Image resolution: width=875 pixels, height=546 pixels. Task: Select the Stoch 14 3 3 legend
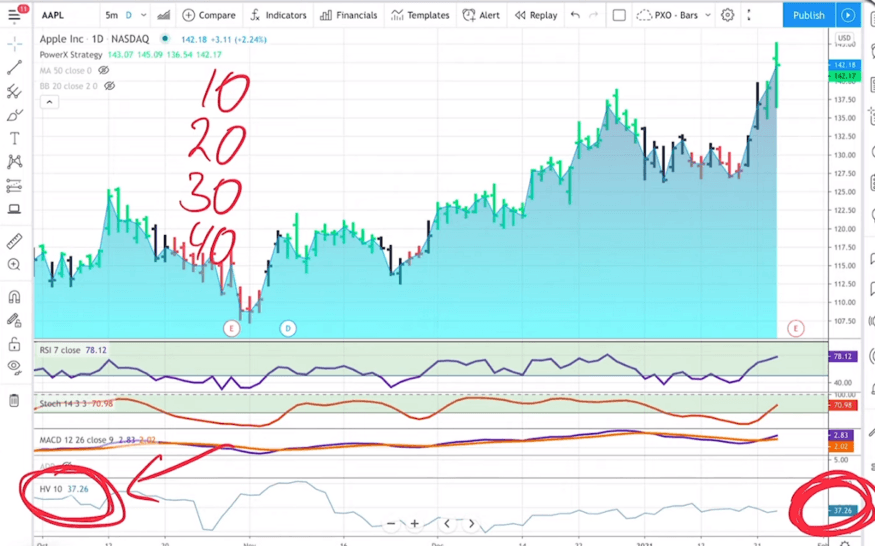62,404
